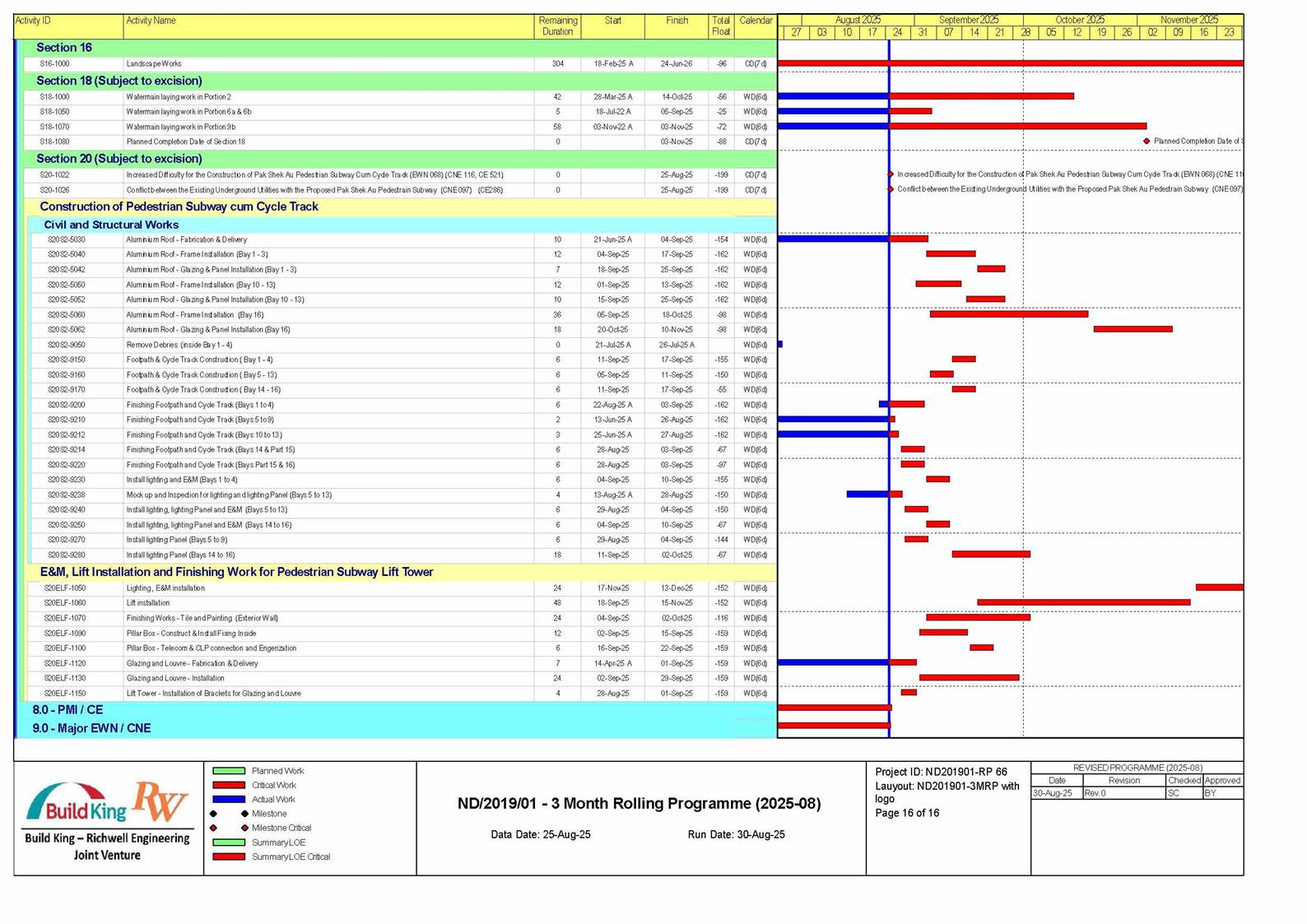Select the November 2025 timeline header
The image size is (1307, 924).
tap(1189, 20)
